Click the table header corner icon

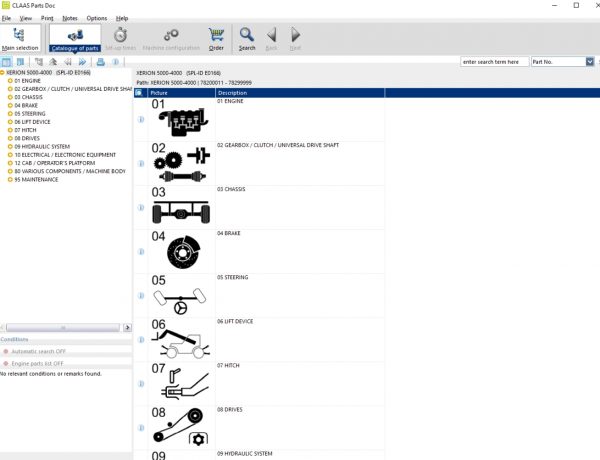coord(139,93)
